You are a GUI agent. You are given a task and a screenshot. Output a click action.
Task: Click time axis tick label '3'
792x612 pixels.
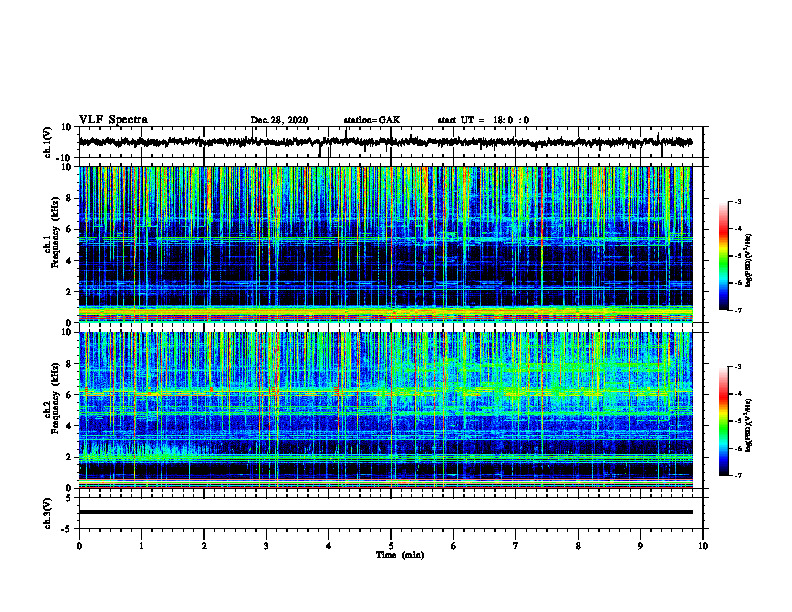pos(266,546)
